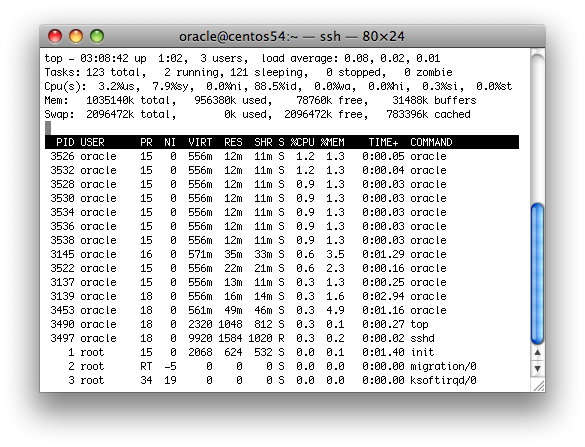Click PID 3522 in process list
Viewport: 585px width, 447px height.
(62, 268)
